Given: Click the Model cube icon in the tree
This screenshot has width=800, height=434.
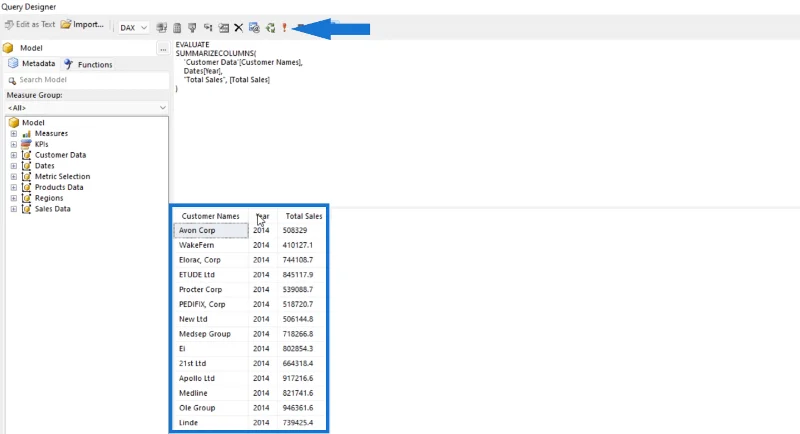Looking at the screenshot, I should point(14,122).
